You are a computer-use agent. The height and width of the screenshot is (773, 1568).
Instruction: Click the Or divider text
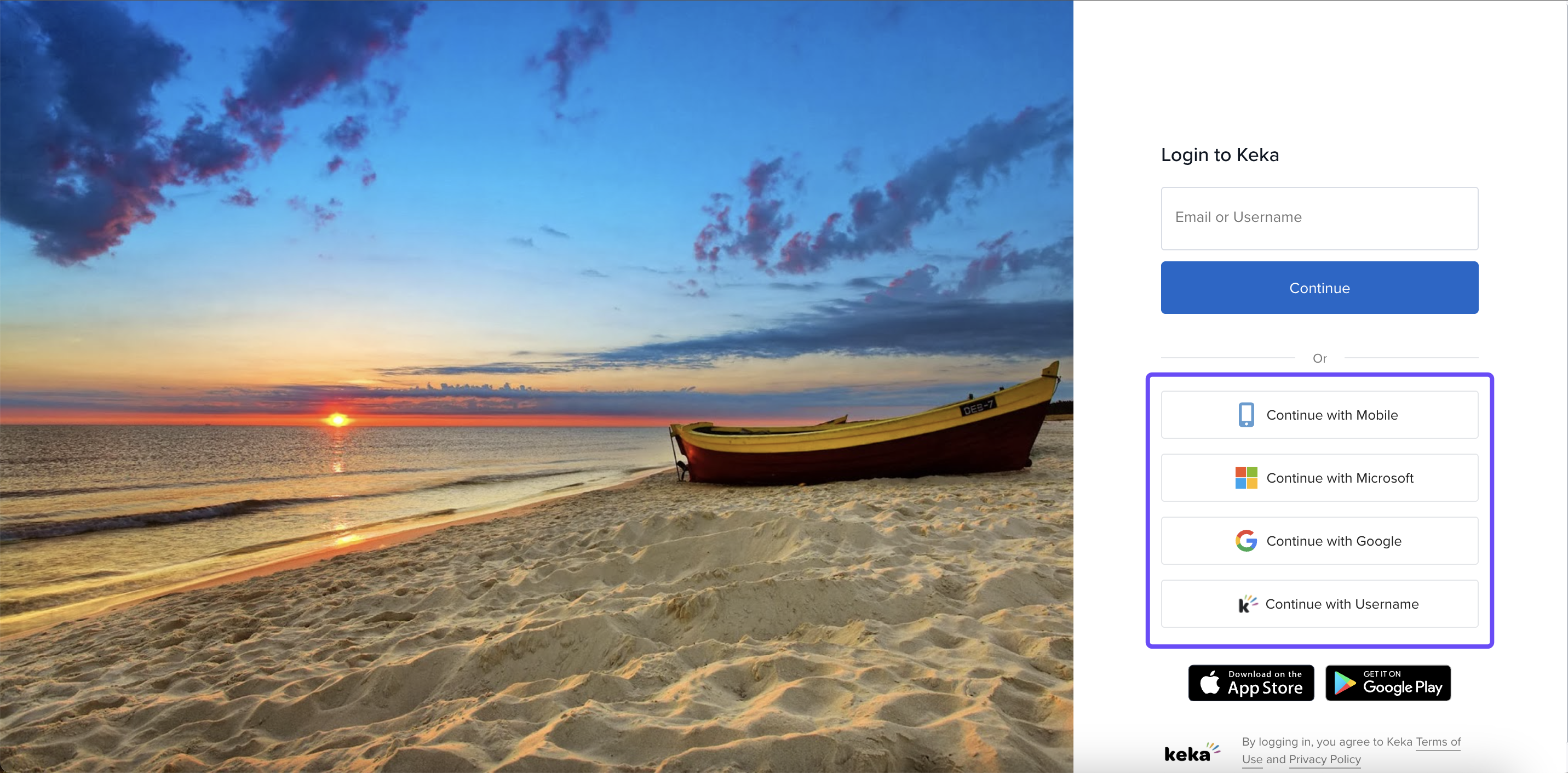click(x=1319, y=358)
